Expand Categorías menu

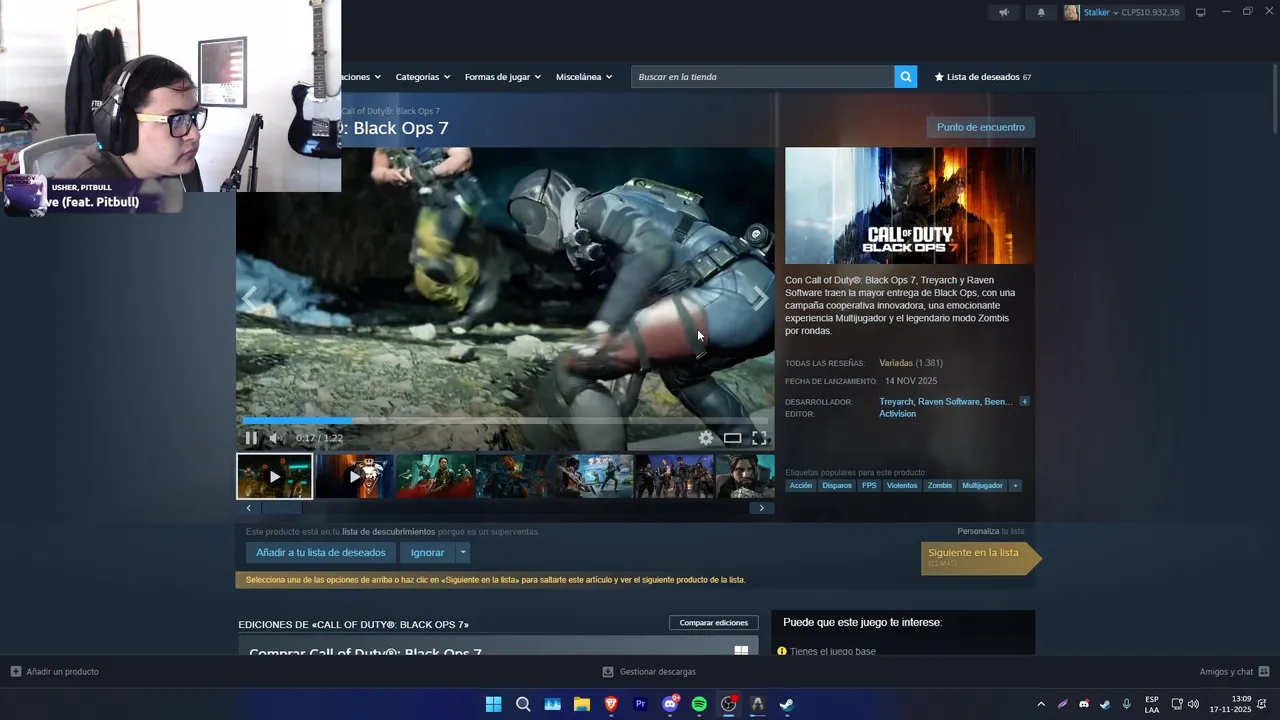tap(422, 77)
